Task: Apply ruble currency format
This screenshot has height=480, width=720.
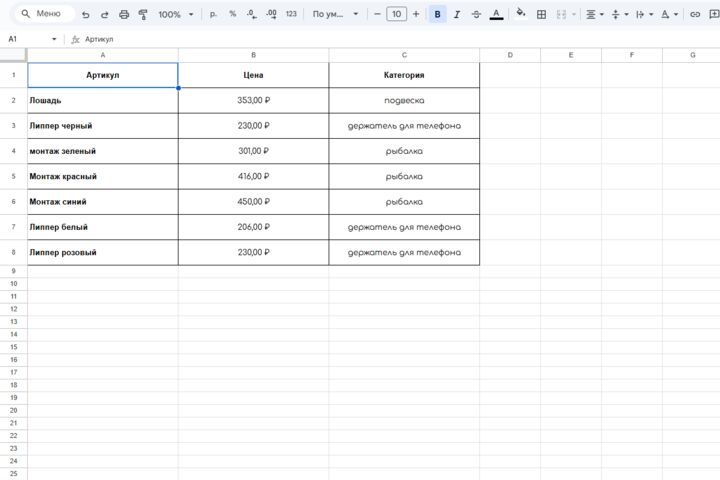Action: (x=213, y=14)
